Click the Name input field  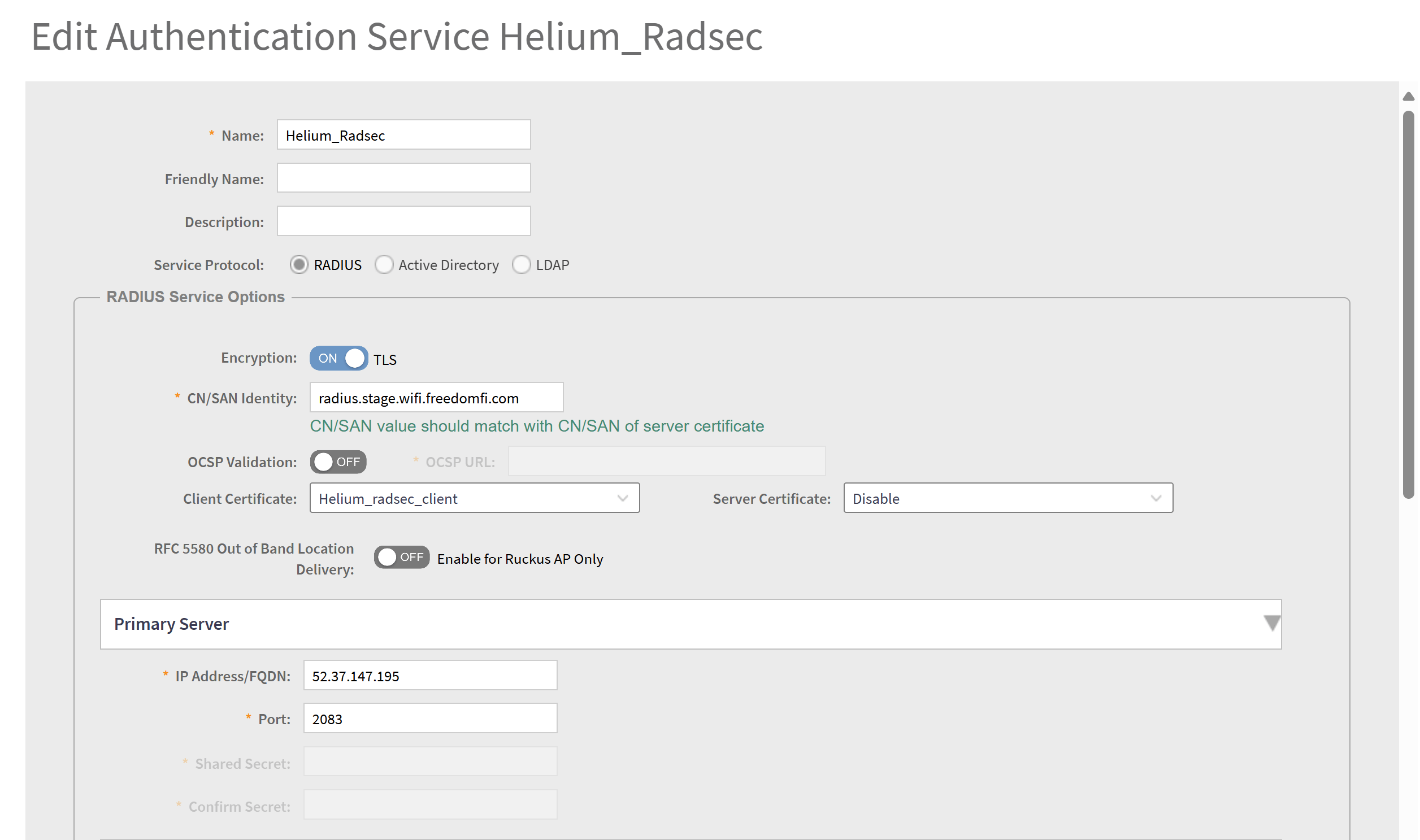(x=403, y=135)
